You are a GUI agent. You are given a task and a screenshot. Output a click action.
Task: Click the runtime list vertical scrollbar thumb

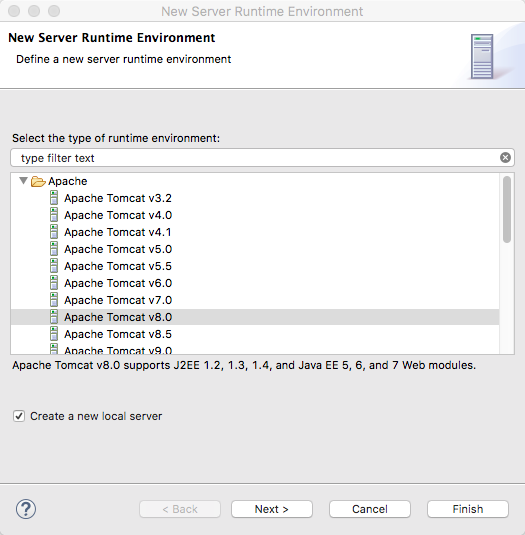click(507, 209)
